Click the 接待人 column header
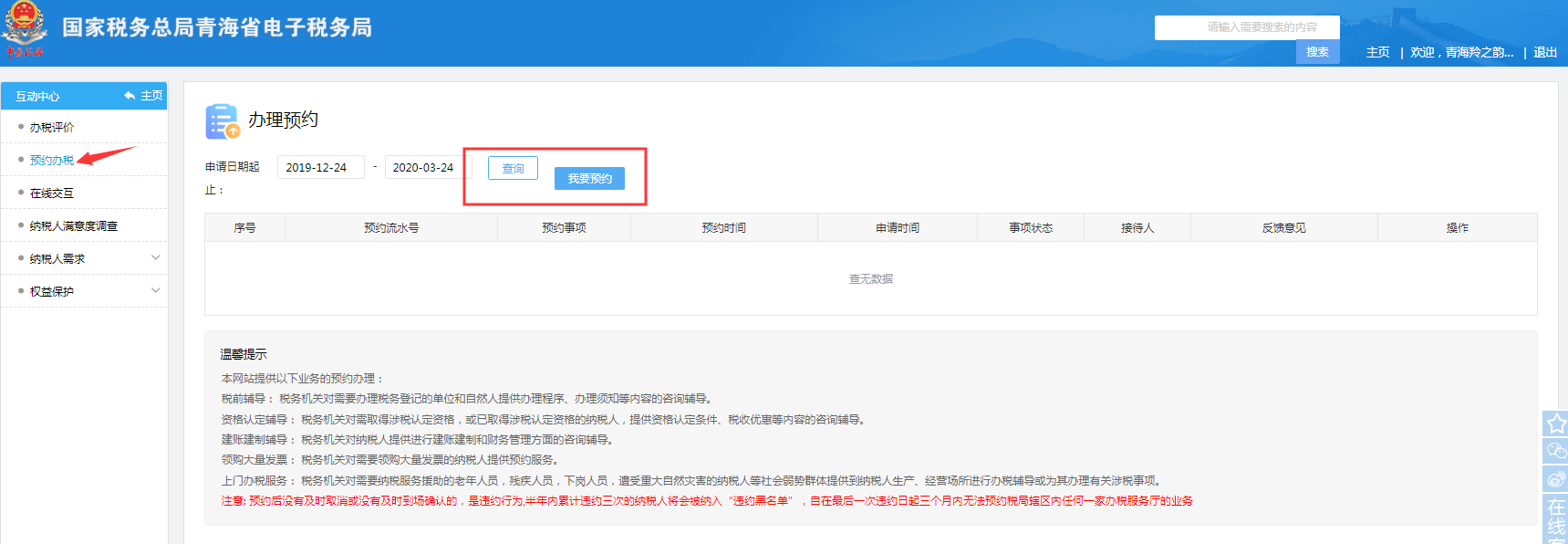Image resolution: width=1568 pixels, height=544 pixels. (x=1137, y=227)
